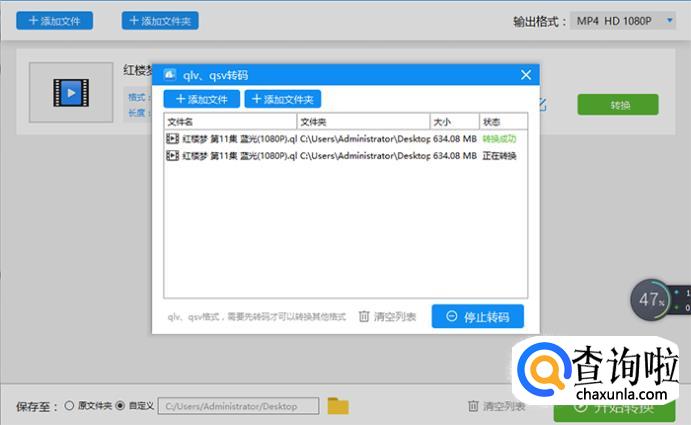Image resolution: width=691 pixels, height=425 pixels.
Task: Click the save path input field
Action: [238, 406]
